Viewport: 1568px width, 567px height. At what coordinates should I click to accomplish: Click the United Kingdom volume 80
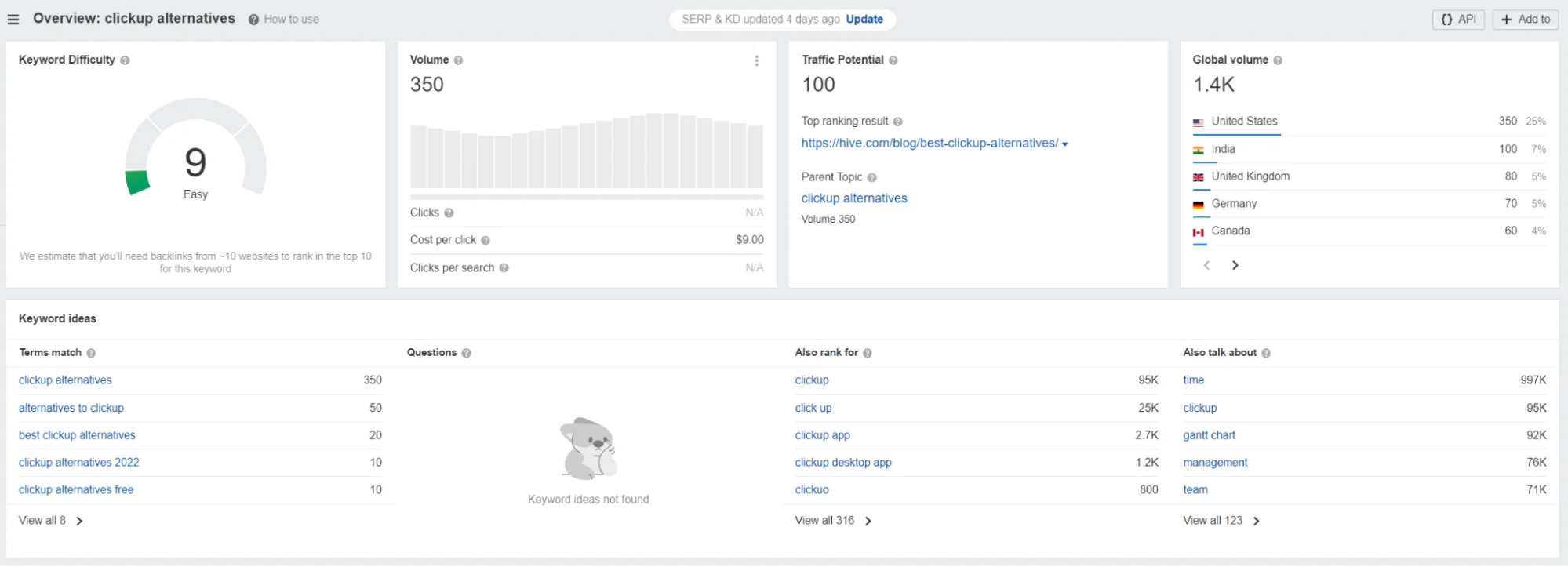[x=1511, y=176]
